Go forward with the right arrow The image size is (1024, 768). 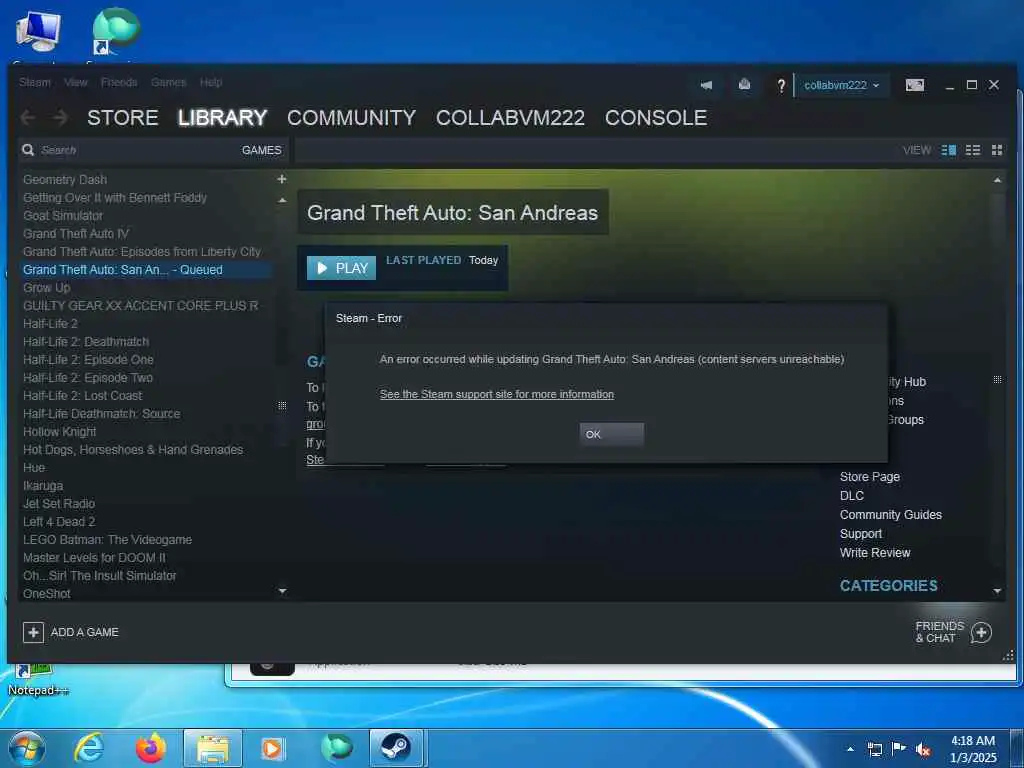60,118
